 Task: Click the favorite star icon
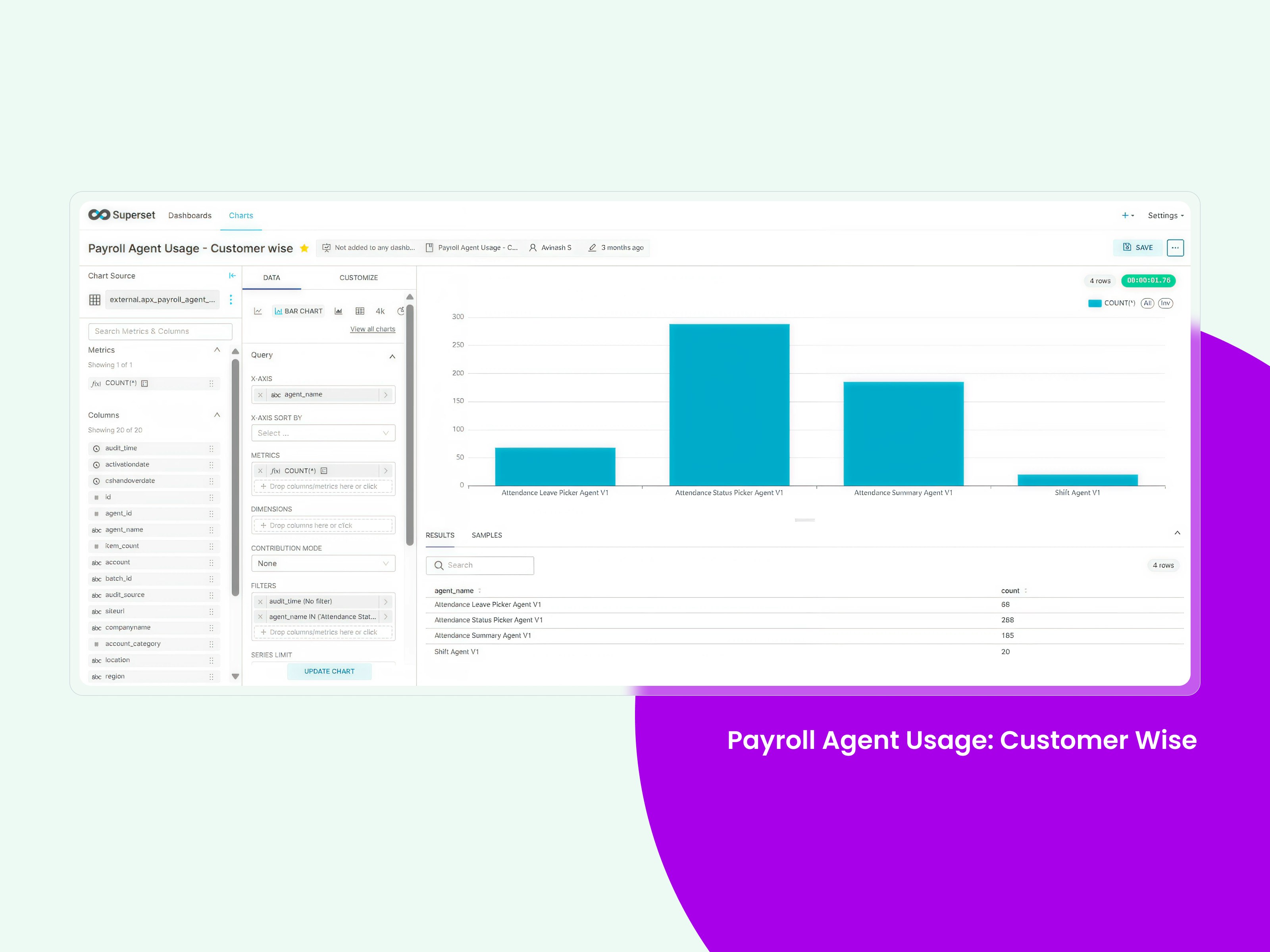point(304,248)
